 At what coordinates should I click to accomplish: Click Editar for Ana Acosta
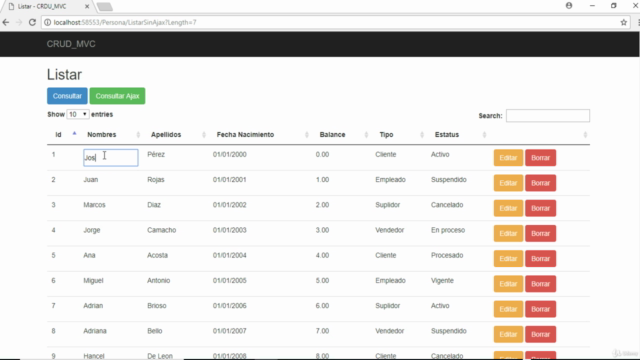(508, 259)
